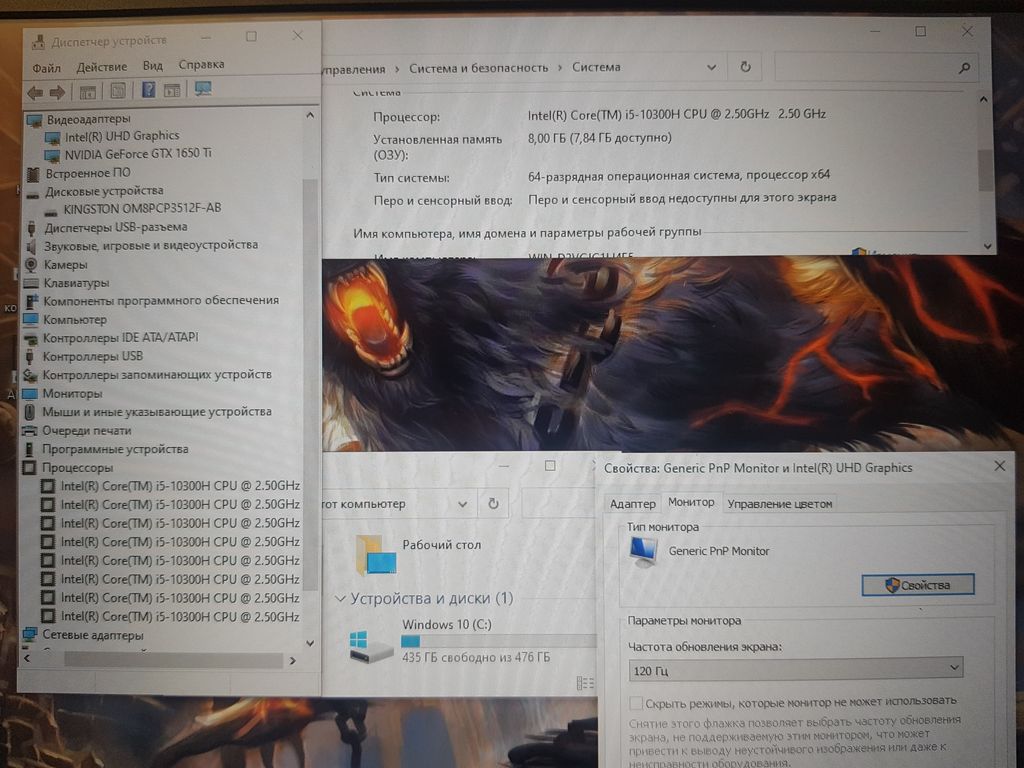1024x768 pixels.
Task: Click the Система breadcrumb in address bar
Action: click(596, 67)
